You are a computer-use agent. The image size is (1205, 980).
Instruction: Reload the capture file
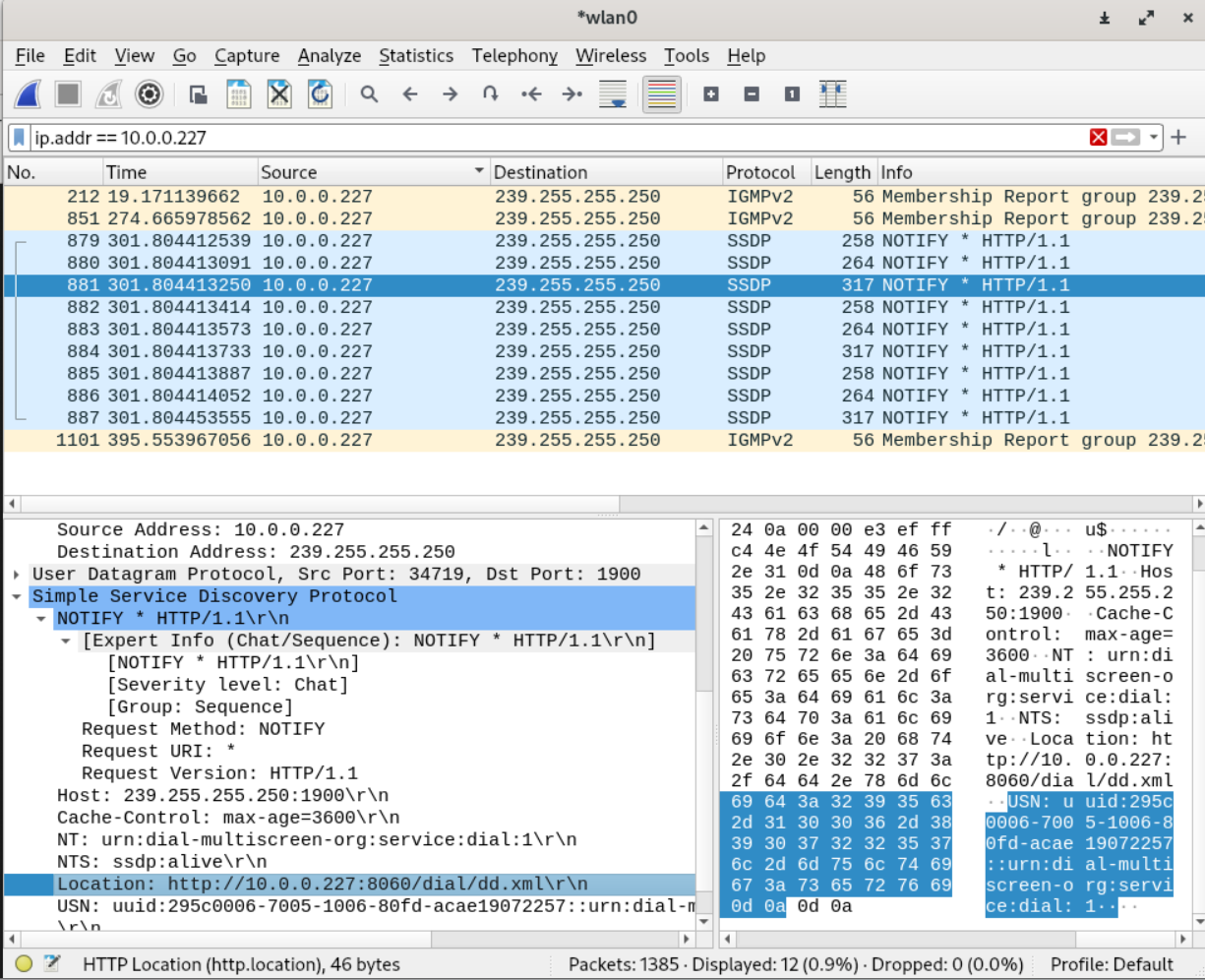tap(320, 94)
